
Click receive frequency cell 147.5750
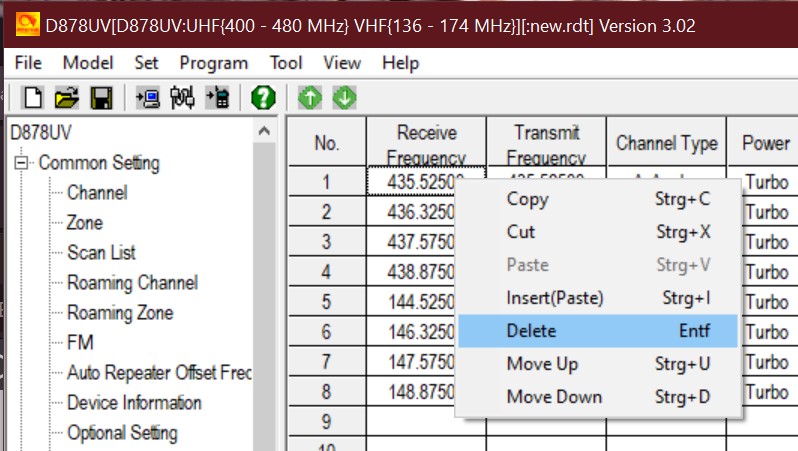tap(411, 362)
